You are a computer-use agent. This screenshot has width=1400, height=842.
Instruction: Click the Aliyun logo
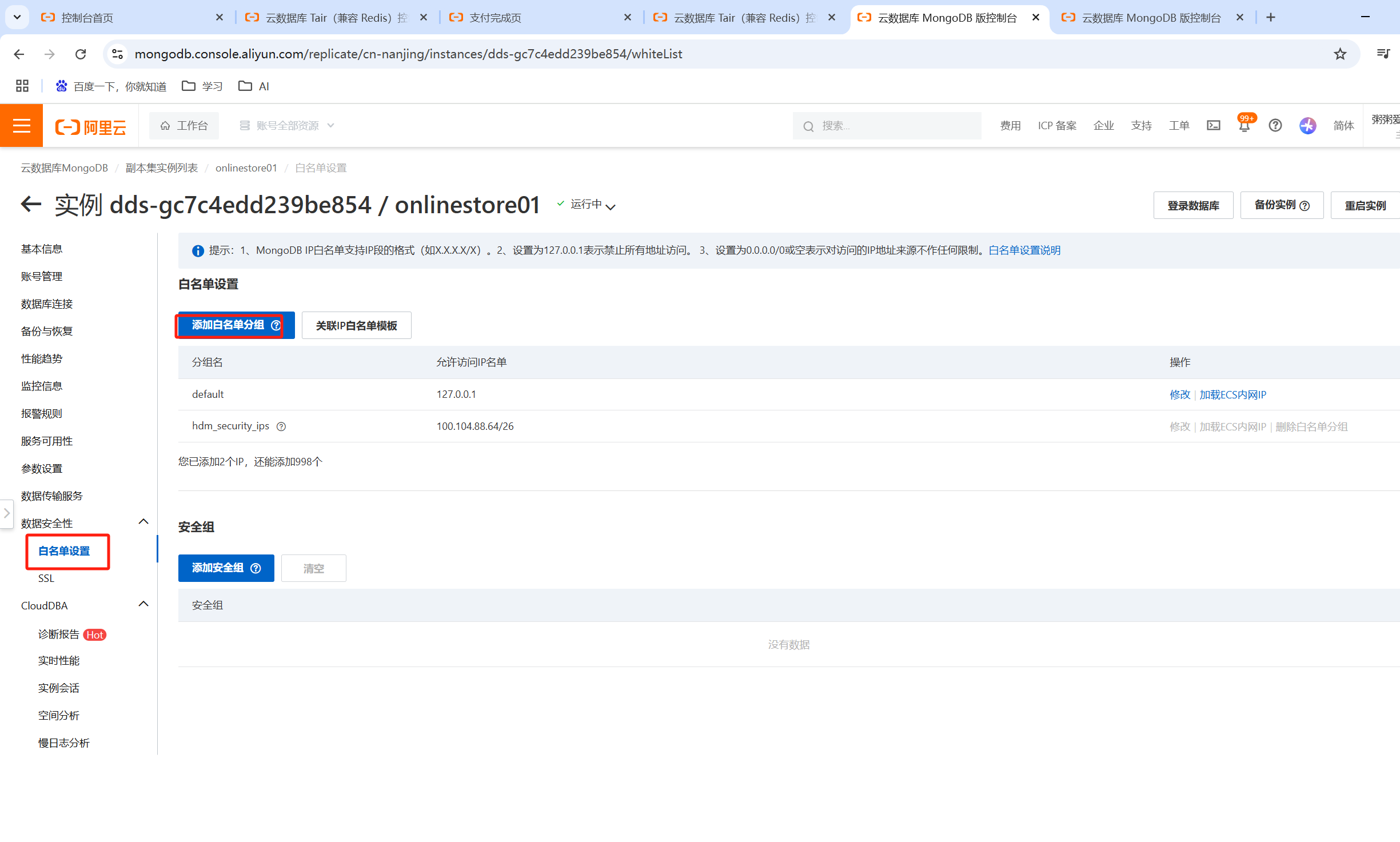click(90, 126)
